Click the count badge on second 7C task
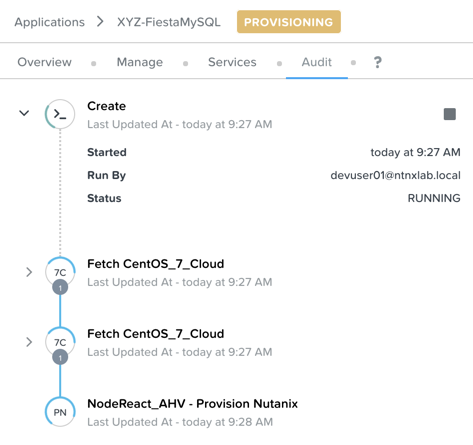 point(60,357)
